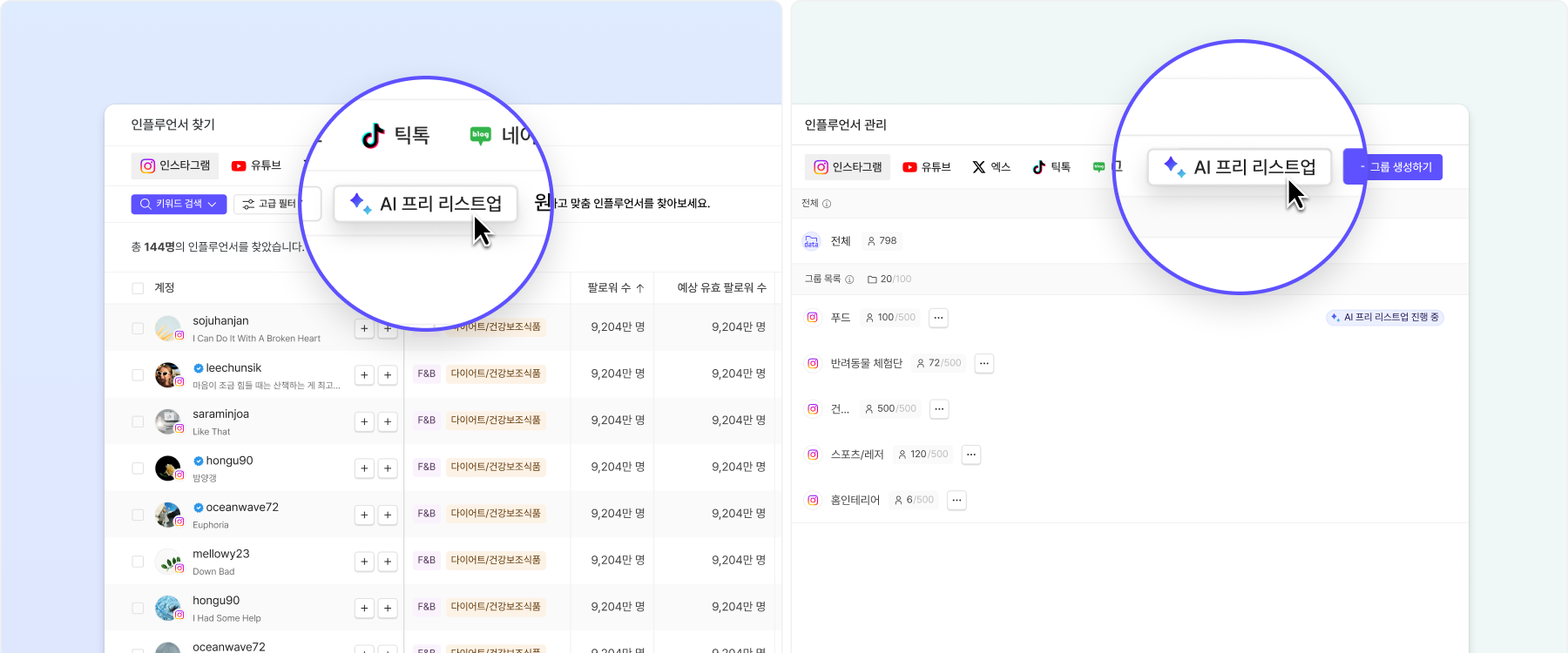This screenshot has height=653, width=1568.
Task: Click the F&B tag in leechunsik row
Action: 426,374
